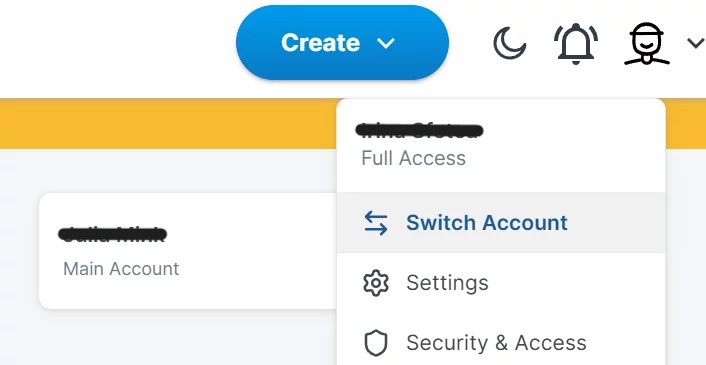
Task: Click the Main Account subtitle text
Action: (x=121, y=269)
